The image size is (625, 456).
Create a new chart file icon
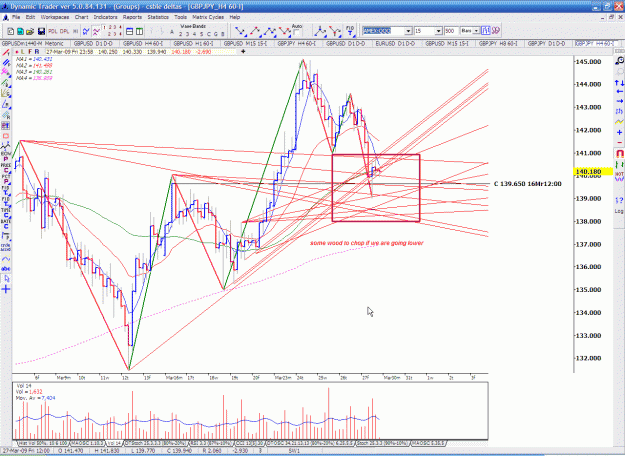[x=11, y=31]
